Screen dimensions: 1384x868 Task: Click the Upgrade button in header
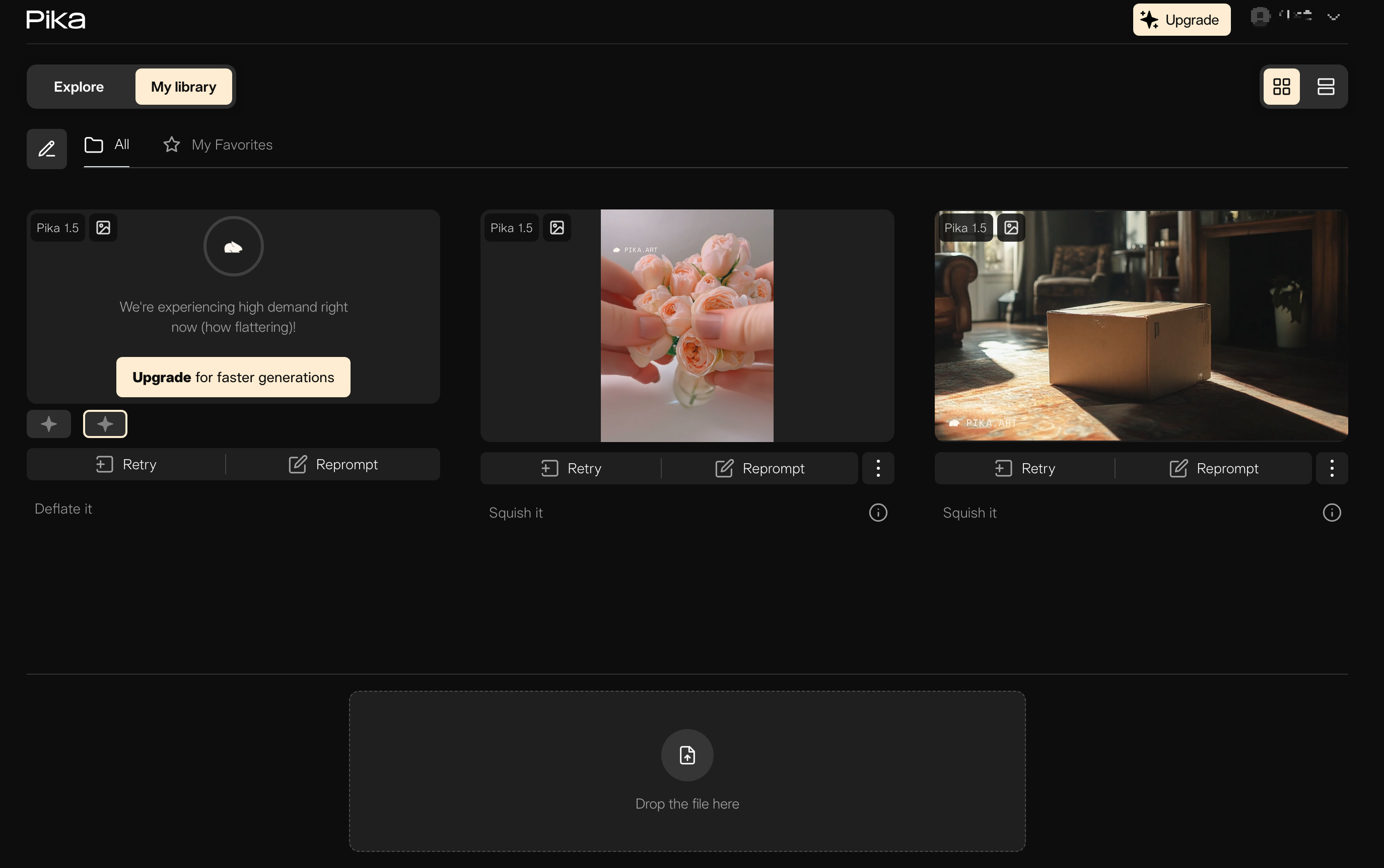(1181, 20)
